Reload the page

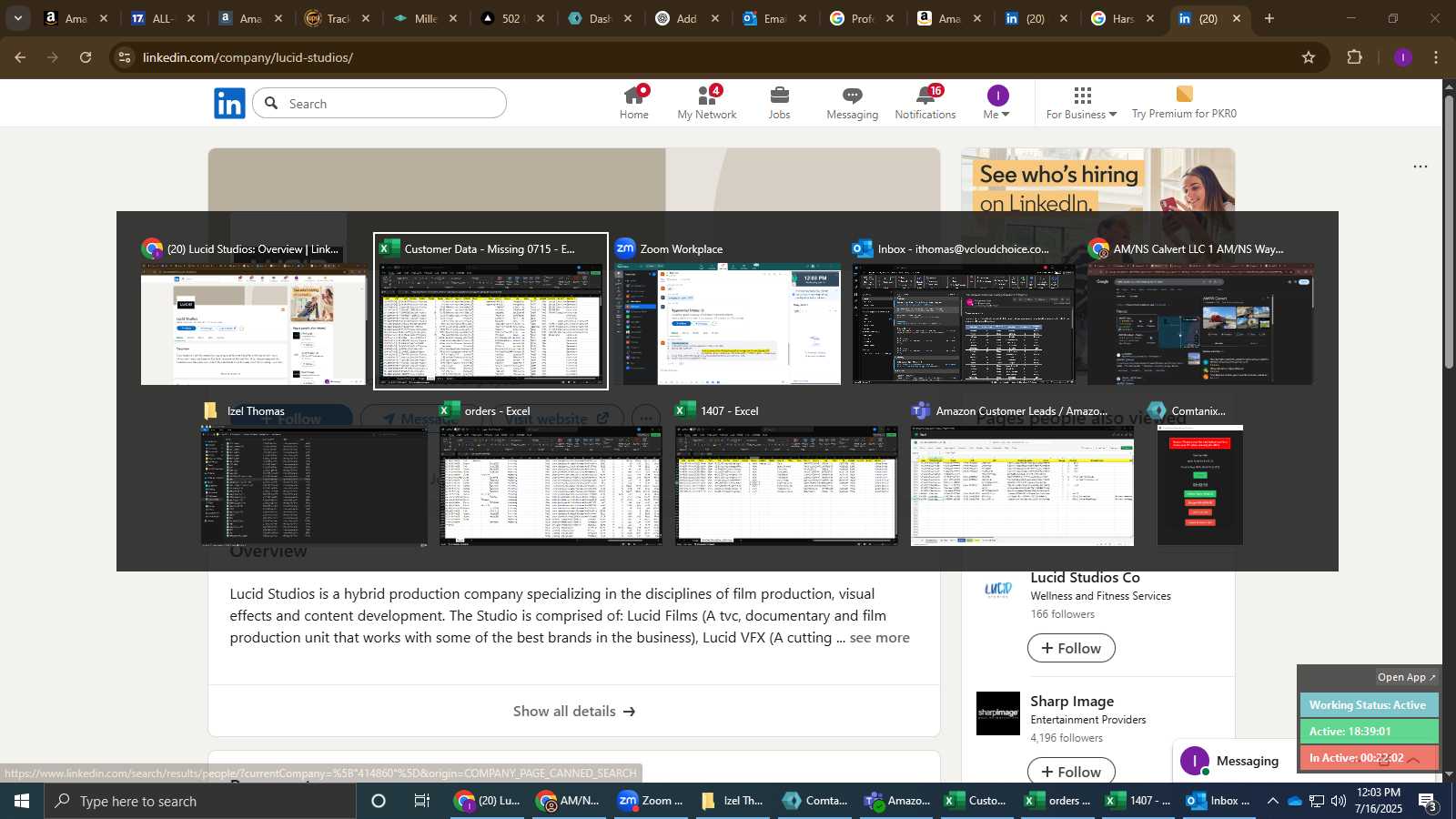point(86,57)
